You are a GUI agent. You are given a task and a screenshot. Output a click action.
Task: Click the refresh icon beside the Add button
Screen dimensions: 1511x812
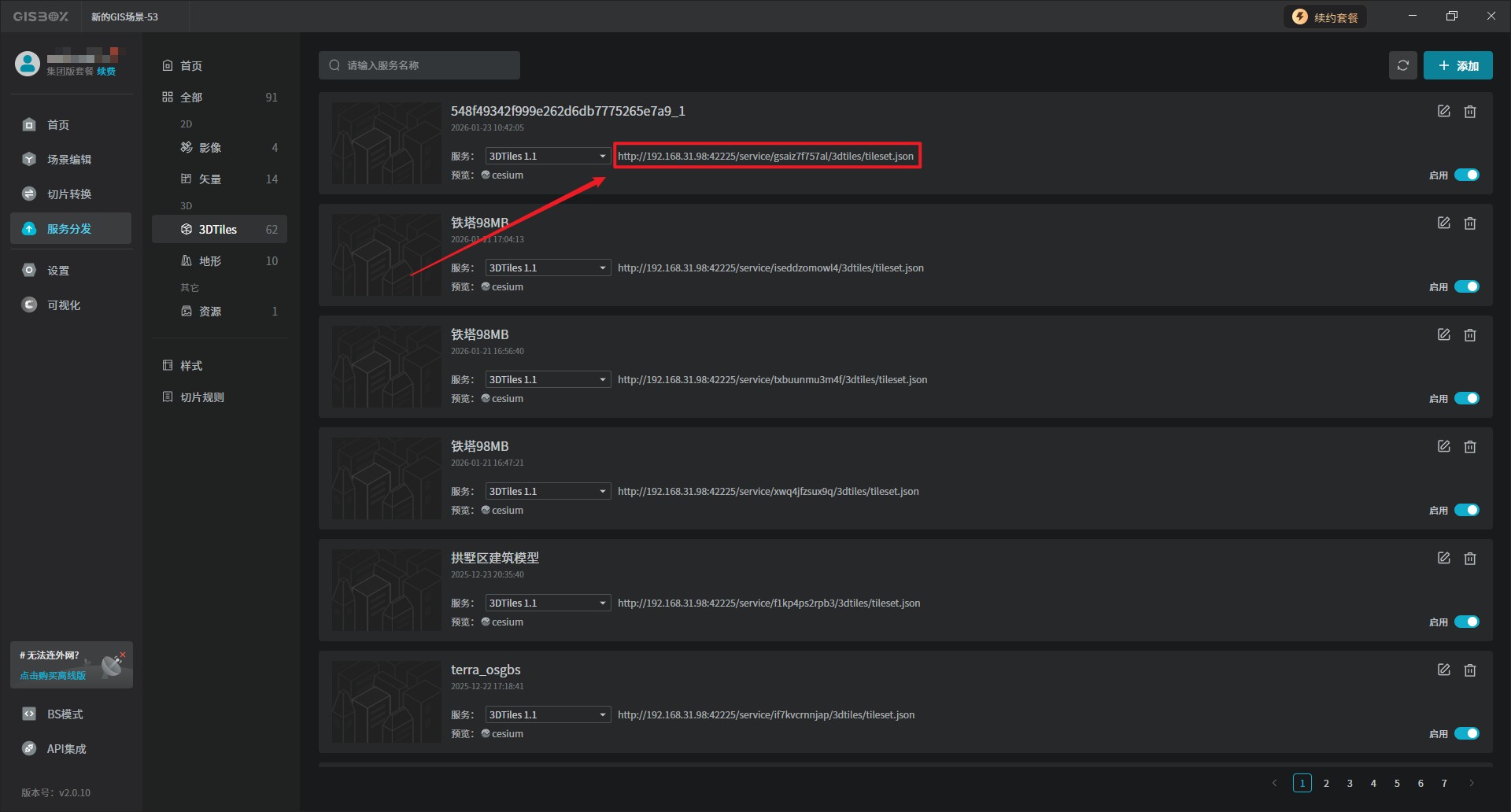coord(1402,66)
